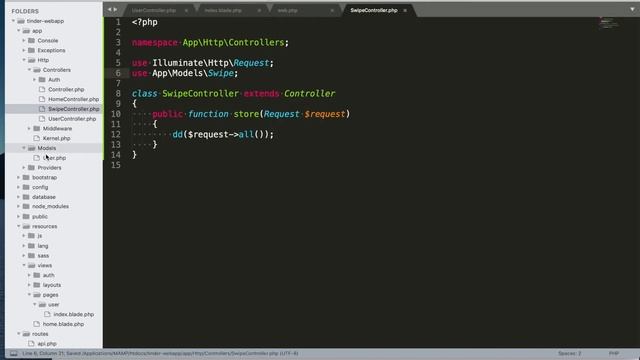Collapse the Http folder arrow
640x360 pixels.
(x=24, y=60)
